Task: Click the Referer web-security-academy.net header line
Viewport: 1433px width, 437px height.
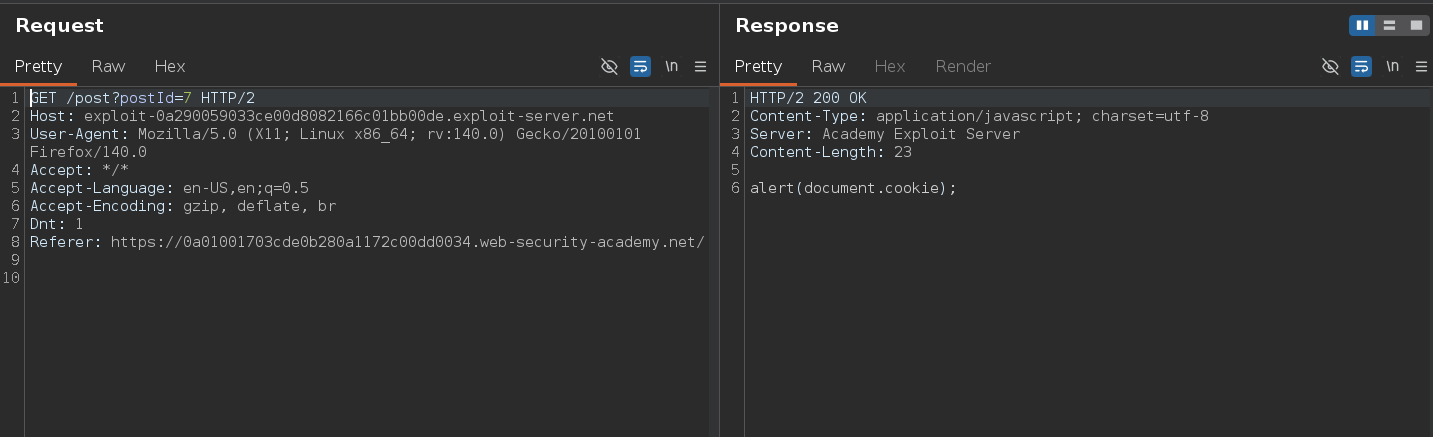Action: click(x=367, y=242)
